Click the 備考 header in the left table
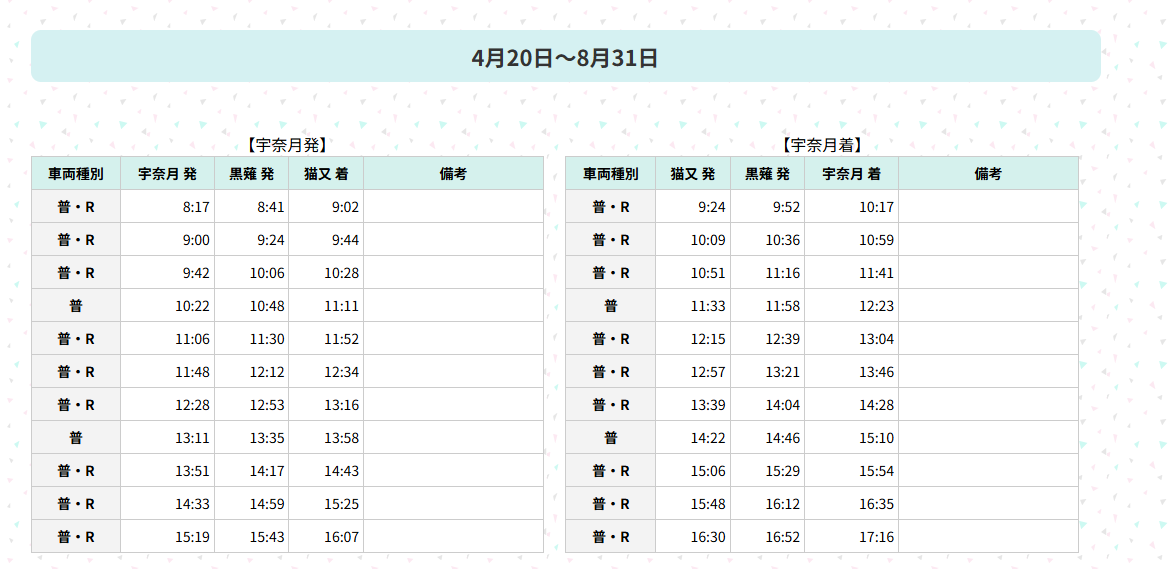 click(453, 174)
